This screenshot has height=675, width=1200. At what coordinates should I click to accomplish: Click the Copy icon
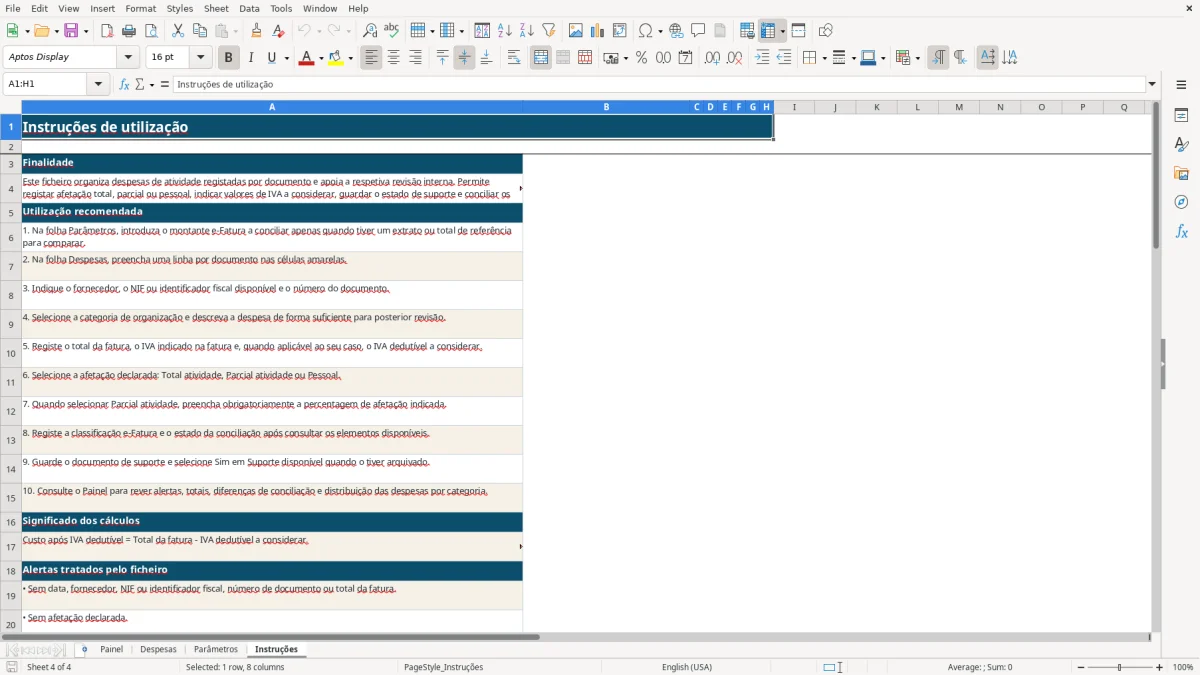tap(199, 31)
